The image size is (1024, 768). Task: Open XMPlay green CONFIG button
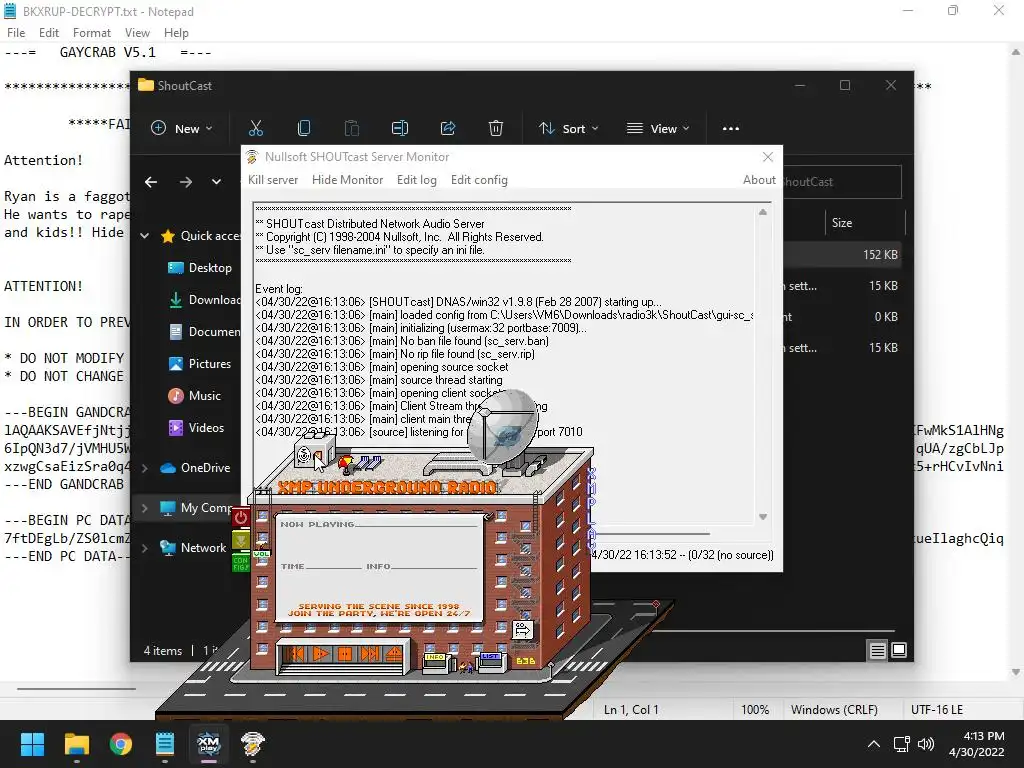[240, 564]
